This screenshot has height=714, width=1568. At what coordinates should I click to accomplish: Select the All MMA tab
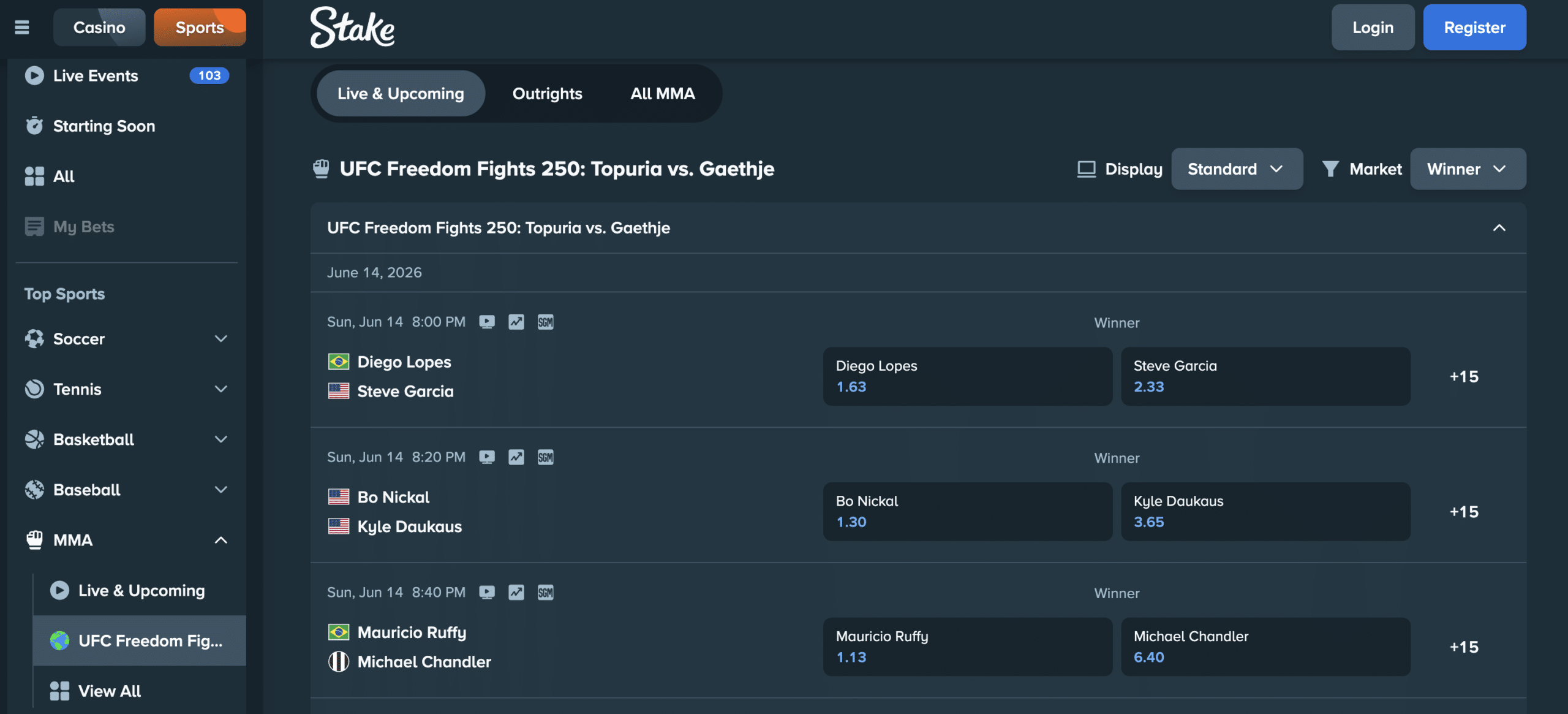click(x=662, y=93)
